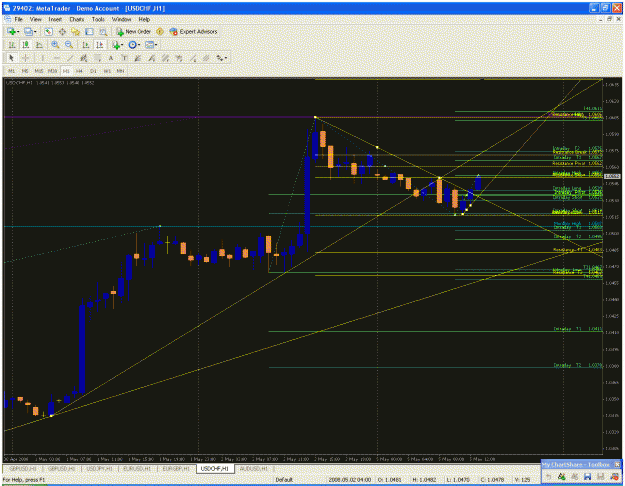
Task: Open the Help menu
Action: [x=144, y=19]
